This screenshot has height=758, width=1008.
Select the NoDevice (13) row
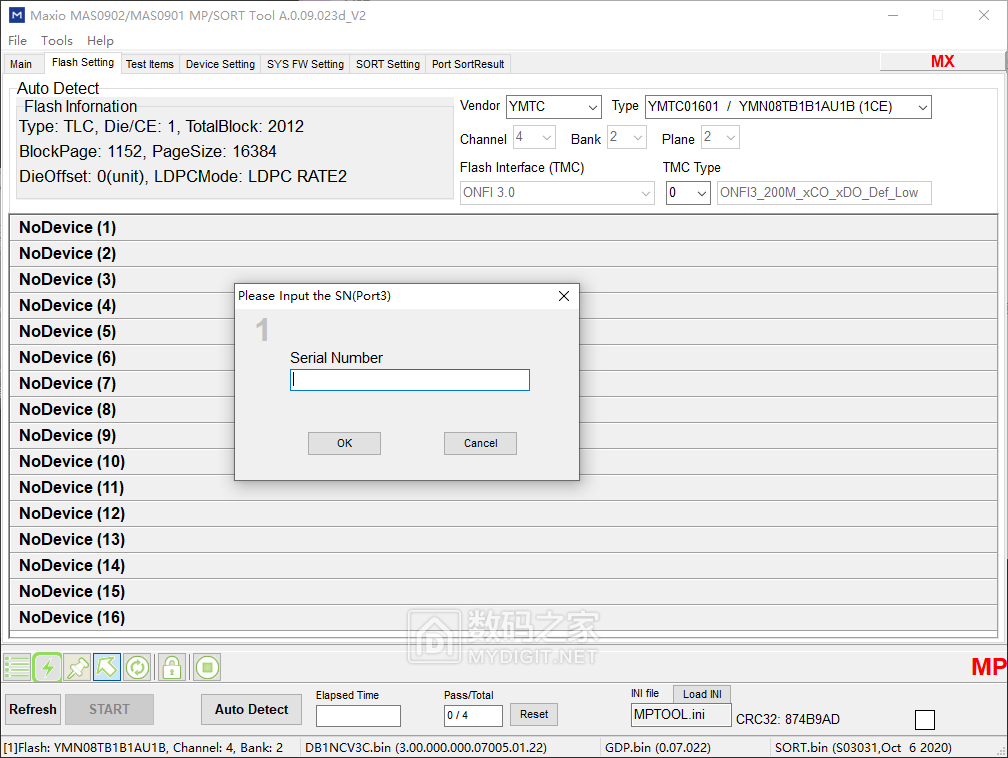tap(503, 539)
